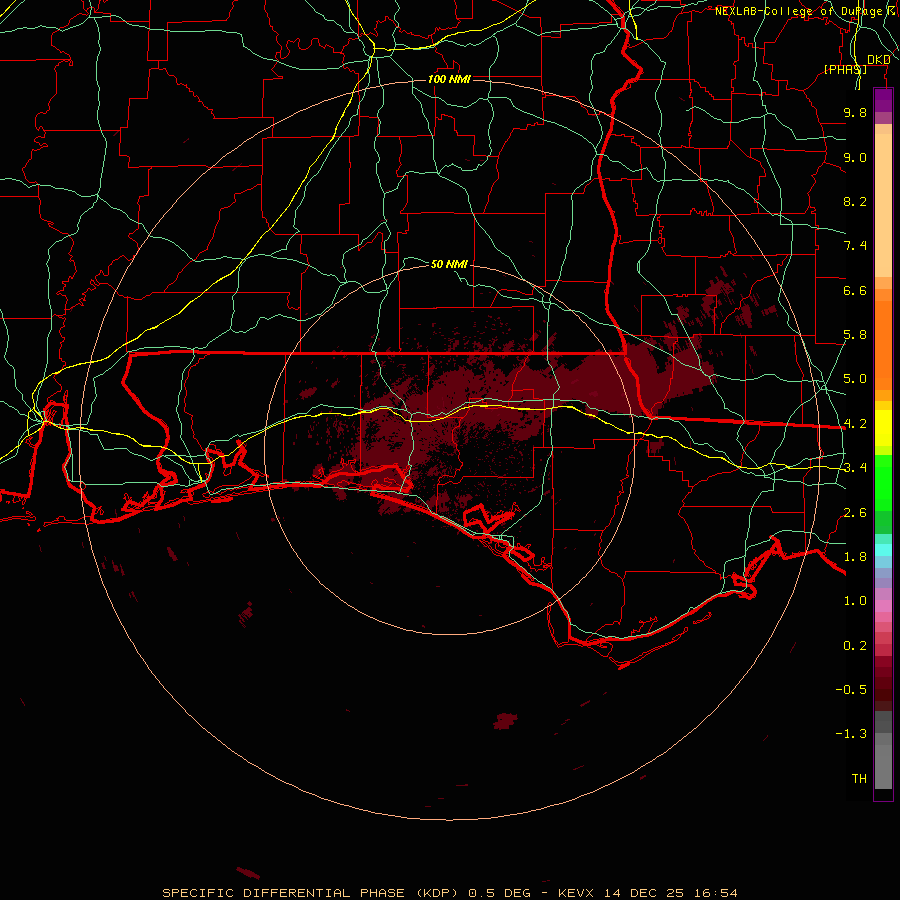900x900 pixels.
Task: Select the 5.8 scale value
Action: [x=855, y=335]
